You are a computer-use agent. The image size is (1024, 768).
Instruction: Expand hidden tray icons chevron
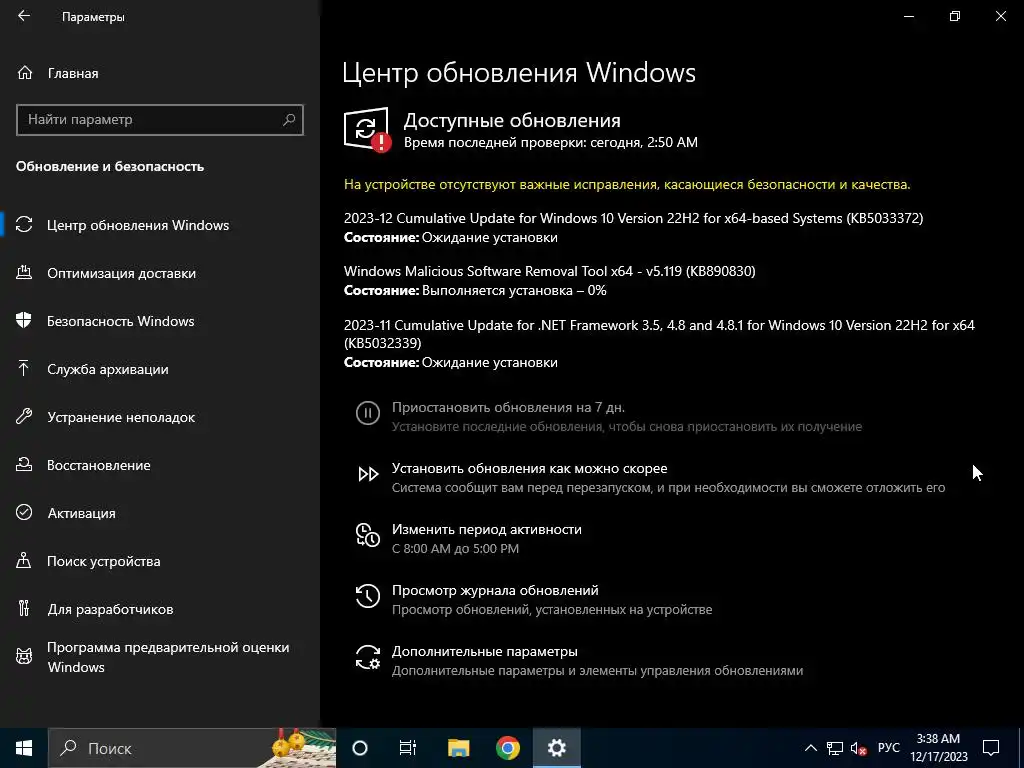pos(810,748)
